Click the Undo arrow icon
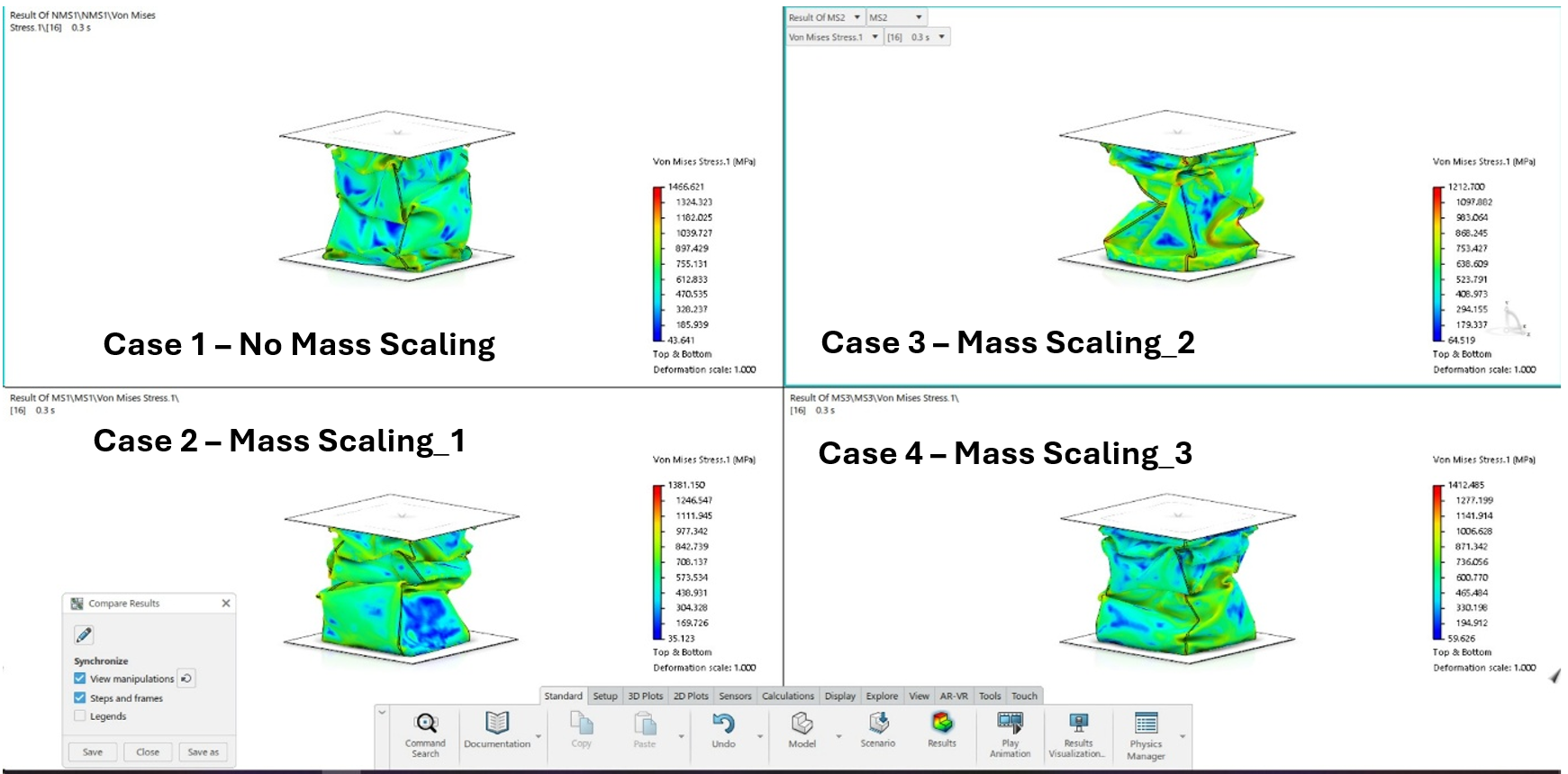 (x=723, y=724)
